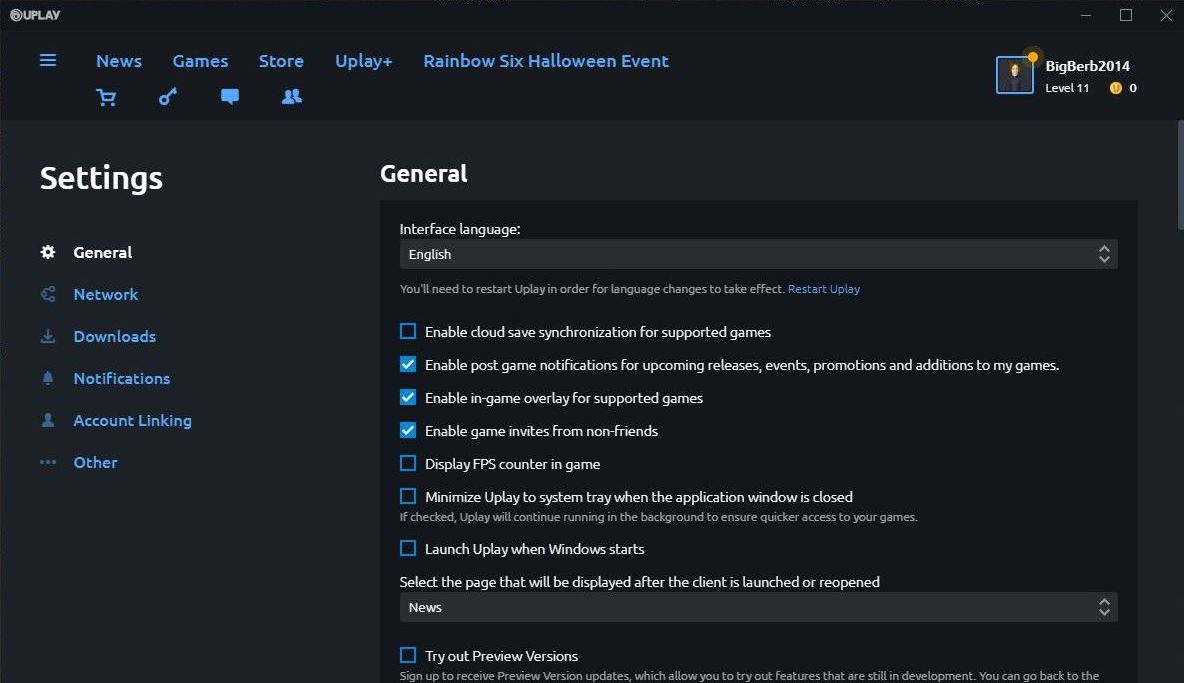Select Account Linking settings section
Viewport: 1184px width, 683px height.
[132, 420]
